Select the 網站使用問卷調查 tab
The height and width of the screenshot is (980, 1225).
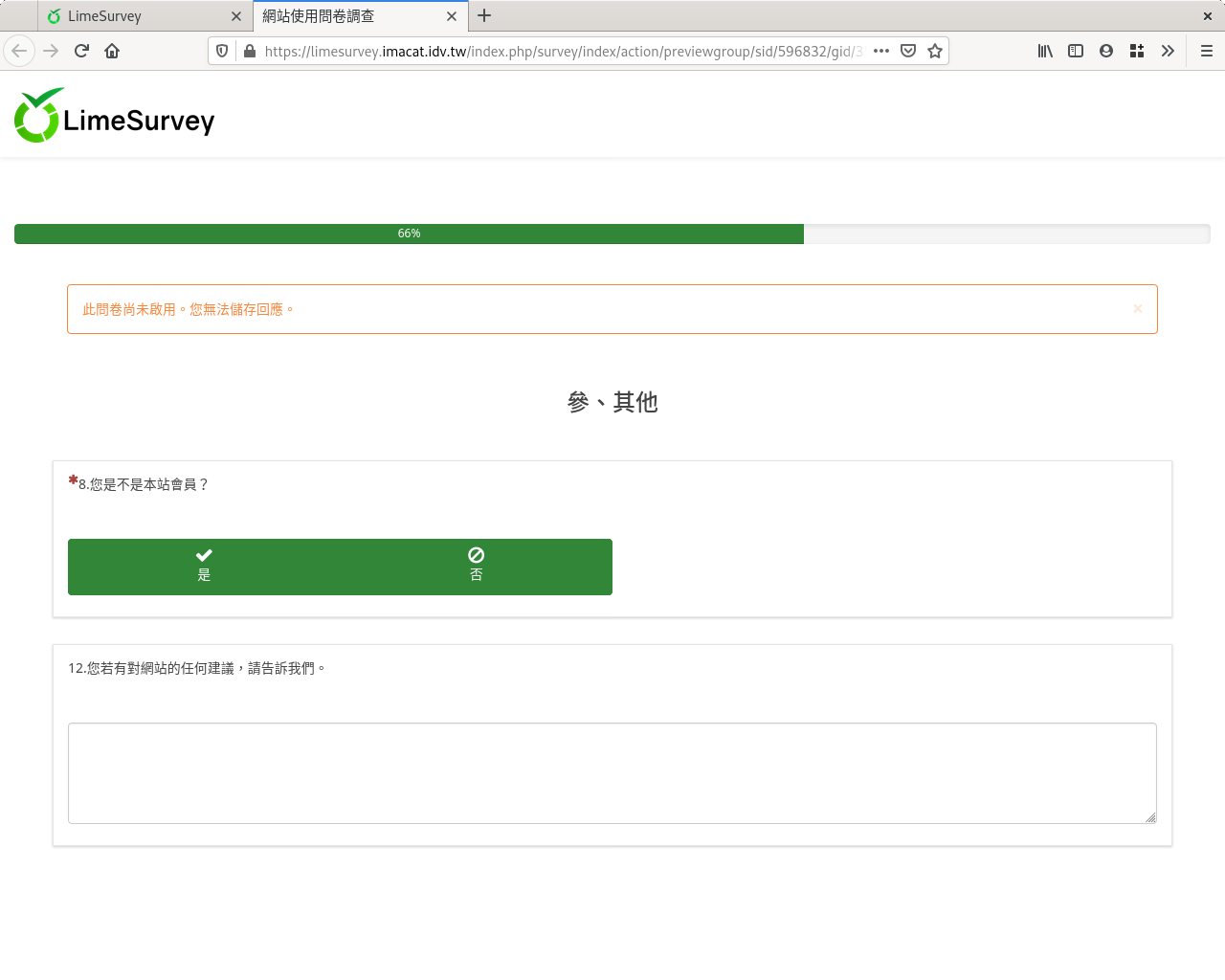[x=361, y=16]
